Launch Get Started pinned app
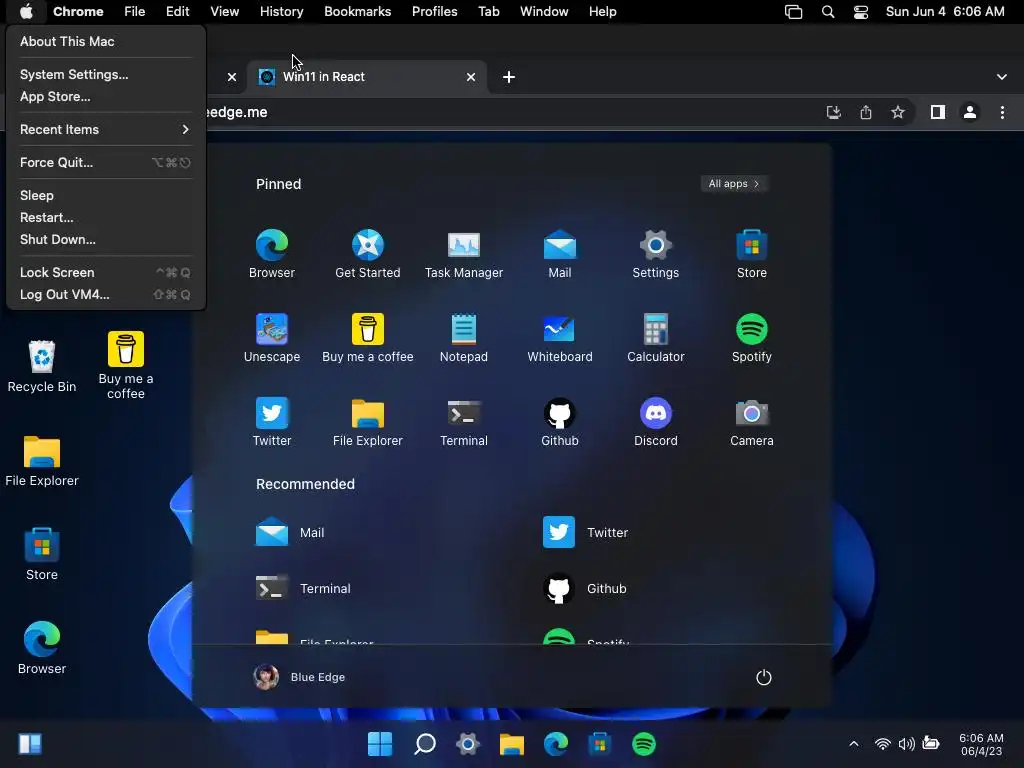This screenshot has height=768, width=1024. [368, 254]
